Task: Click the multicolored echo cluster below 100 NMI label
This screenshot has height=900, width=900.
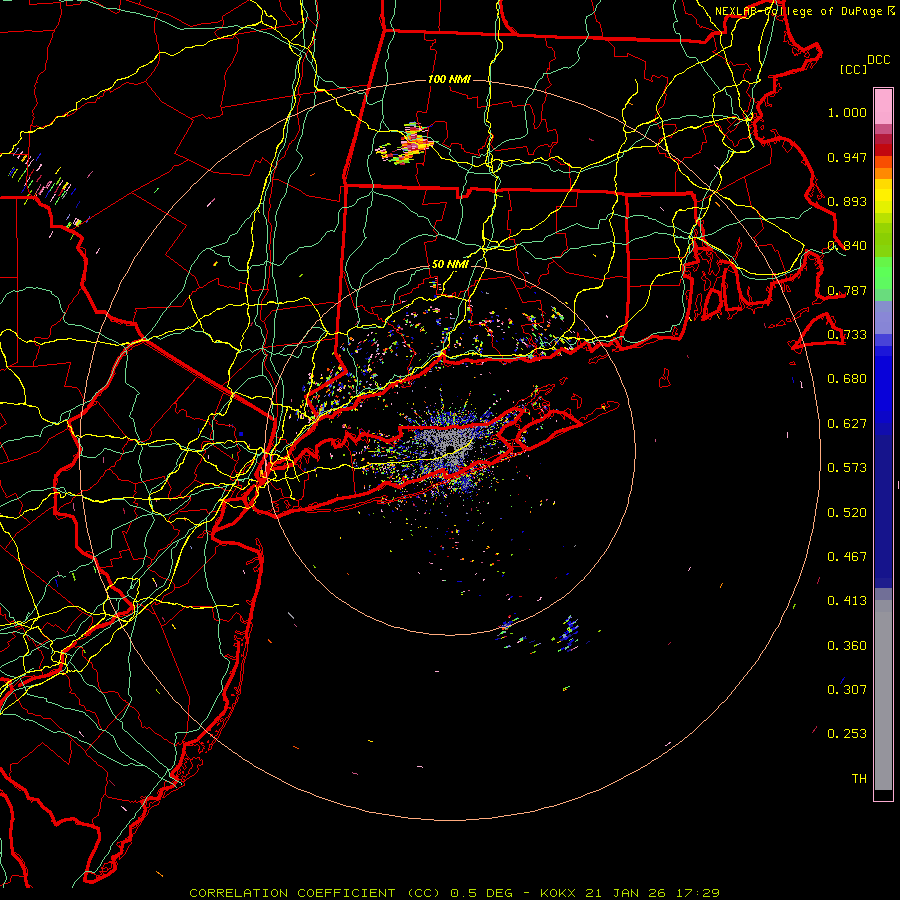Action: [x=405, y=143]
